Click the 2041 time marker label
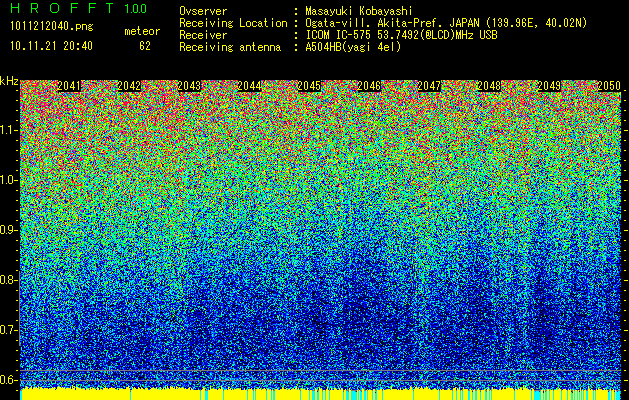Image resolution: width=629 pixels, height=400 pixels. 69,86
